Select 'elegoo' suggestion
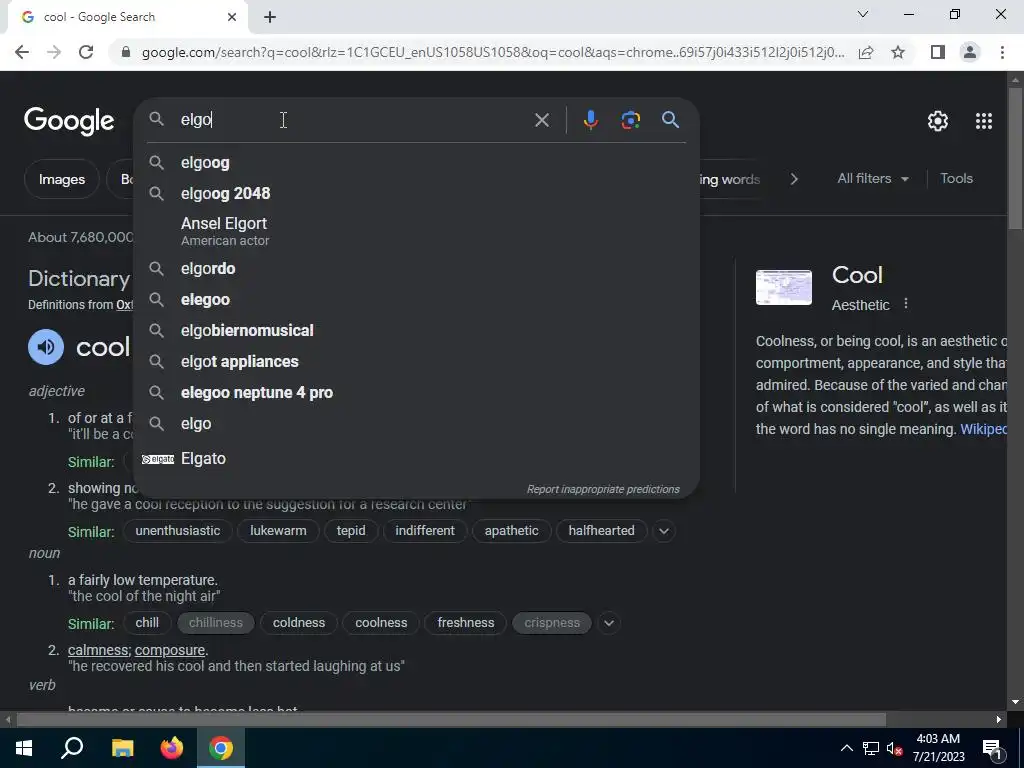The image size is (1024, 768). pos(417,300)
